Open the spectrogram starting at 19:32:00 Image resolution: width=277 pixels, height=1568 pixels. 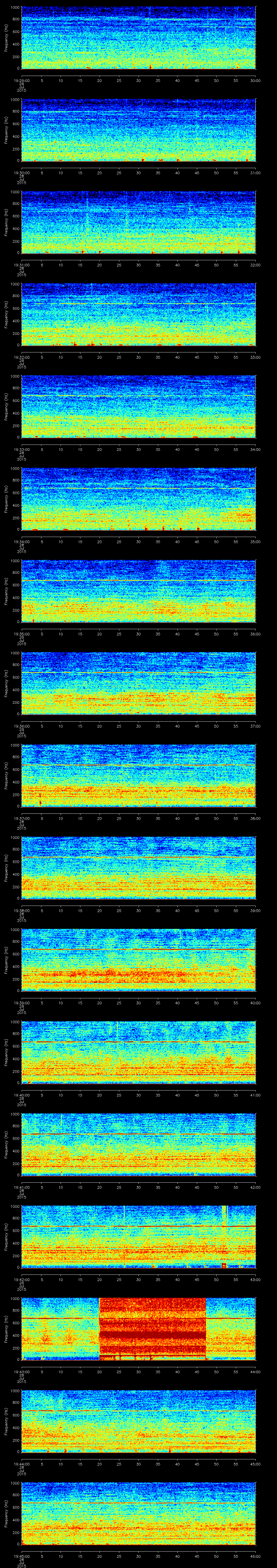coord(138,315)
